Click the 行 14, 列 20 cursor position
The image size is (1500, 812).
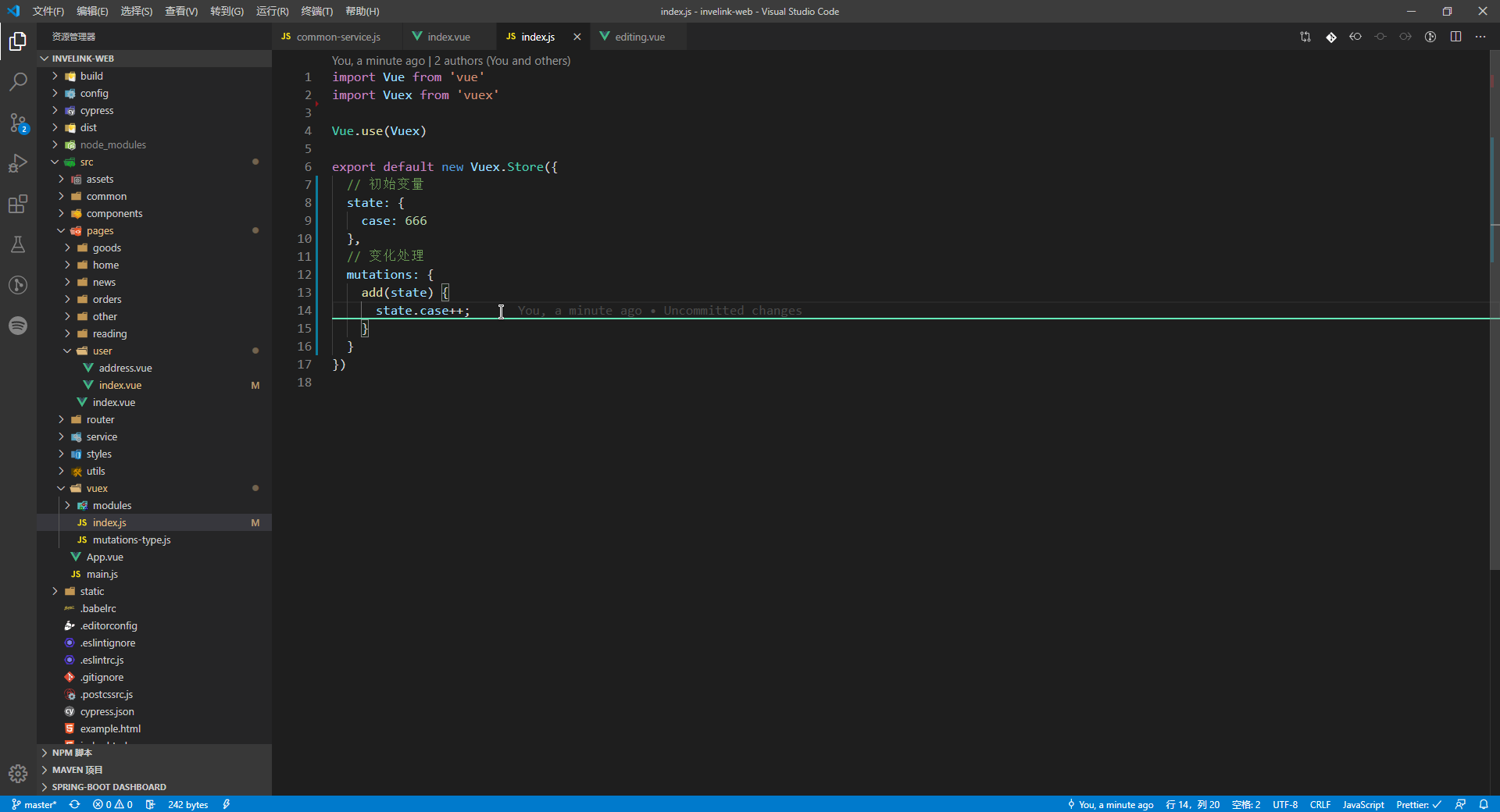point(1193,804)
